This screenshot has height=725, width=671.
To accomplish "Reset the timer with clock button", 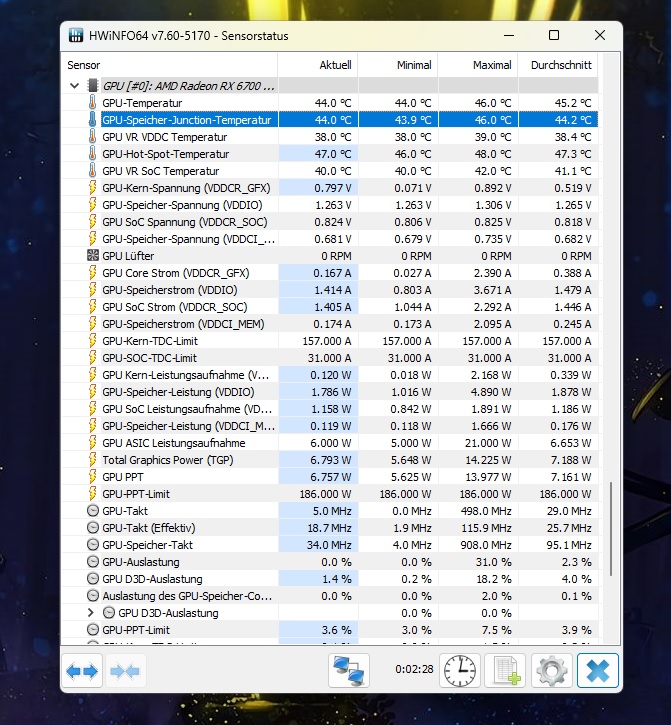I will pyautogui.click(x=460, y=670).
